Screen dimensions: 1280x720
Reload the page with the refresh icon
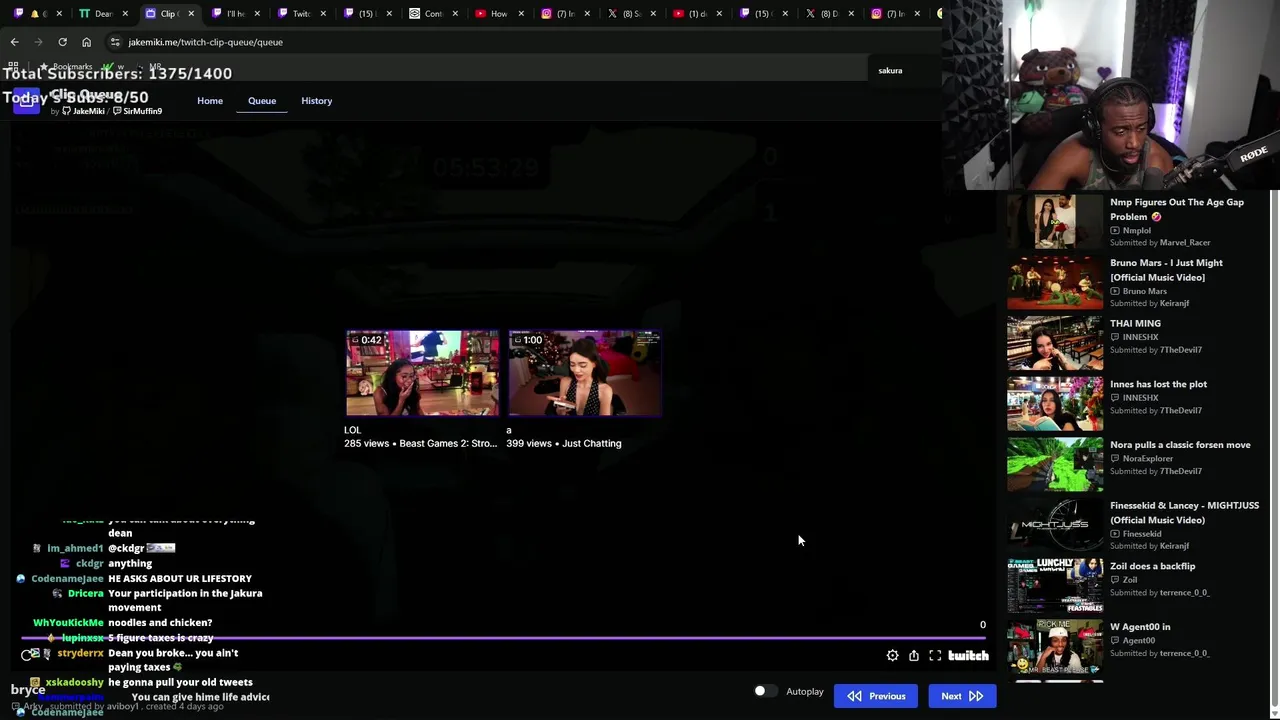pyautogui.click(x=62, y=42)
